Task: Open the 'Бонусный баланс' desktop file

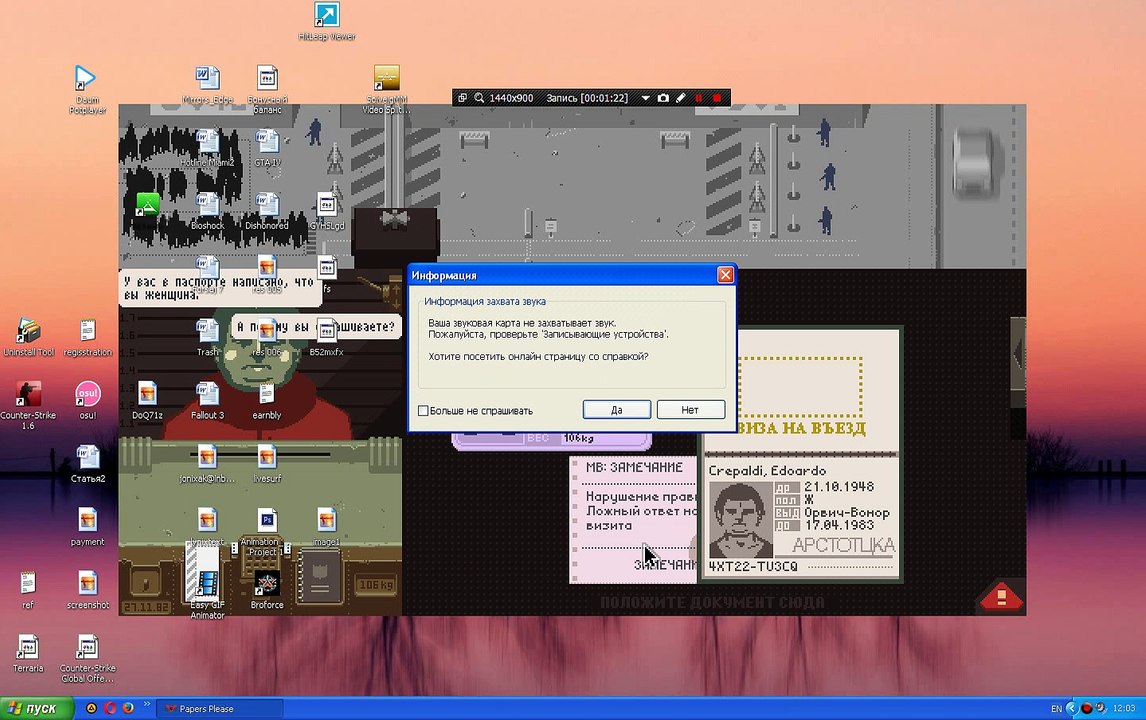Action: tap(267, 89)
